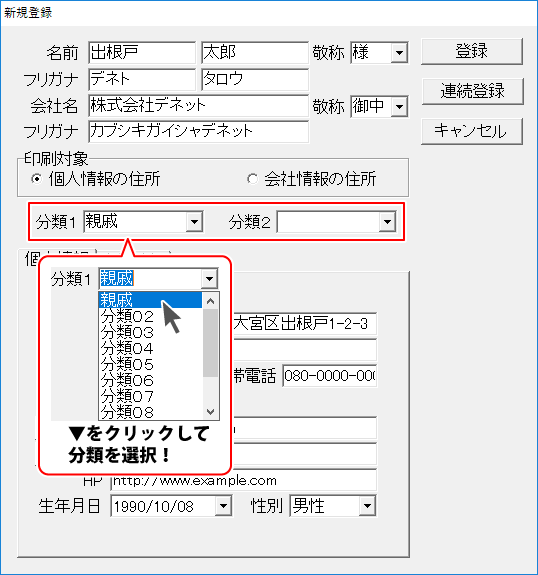
Task: Expand the 分類1 dropdown in red box
Action: point(194,221)
